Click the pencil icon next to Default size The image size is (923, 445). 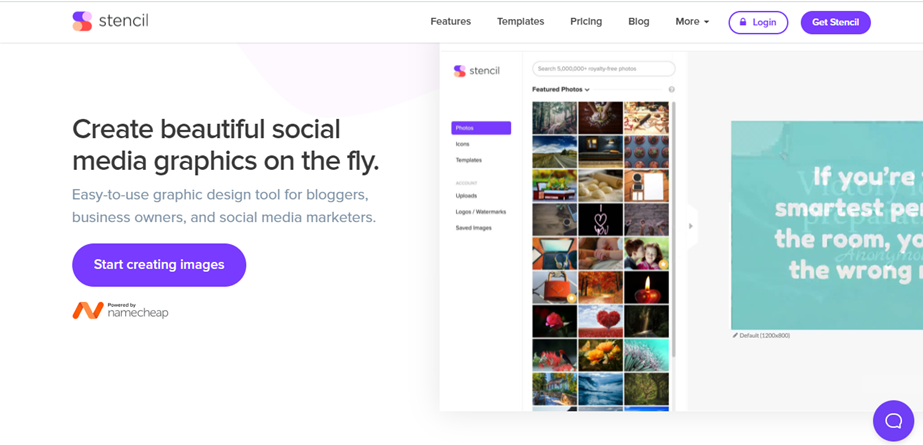pos(735,336)
